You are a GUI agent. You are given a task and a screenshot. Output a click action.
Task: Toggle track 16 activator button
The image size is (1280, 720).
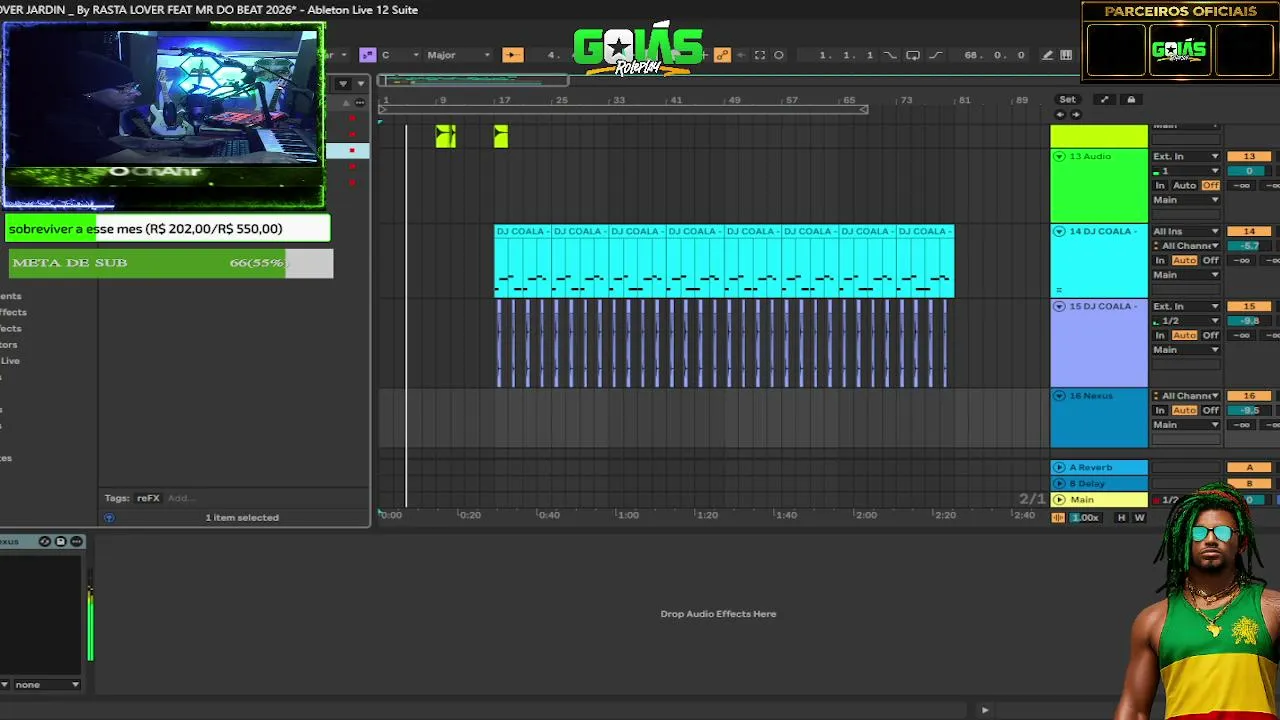[1249, 396]
